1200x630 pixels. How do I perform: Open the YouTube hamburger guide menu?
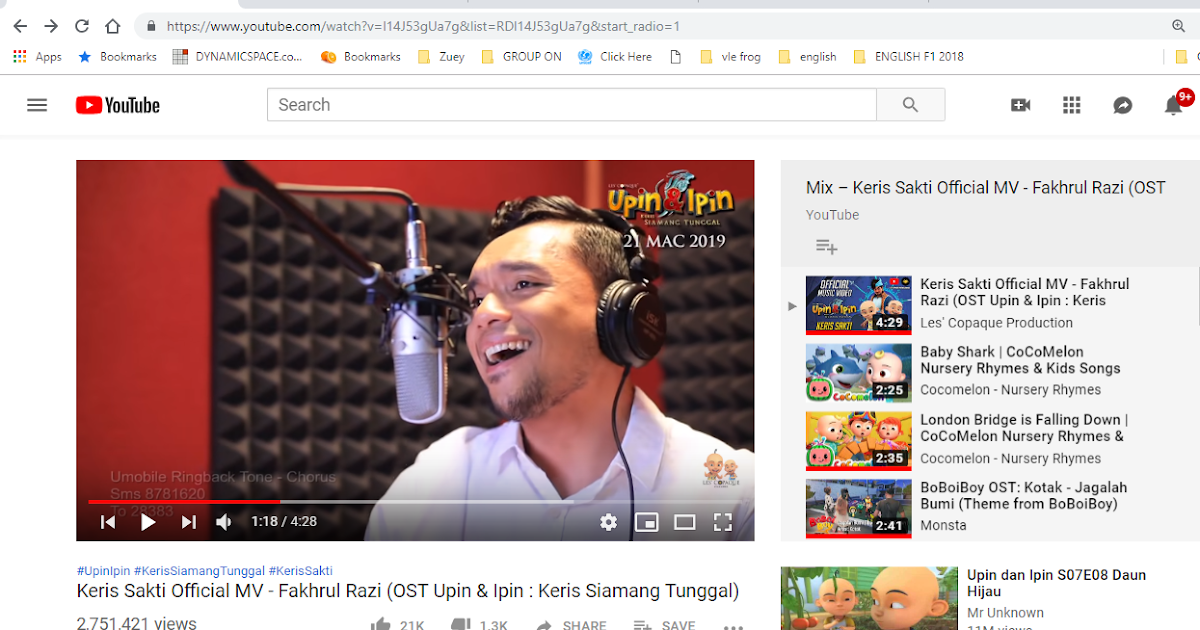(37, 105)
